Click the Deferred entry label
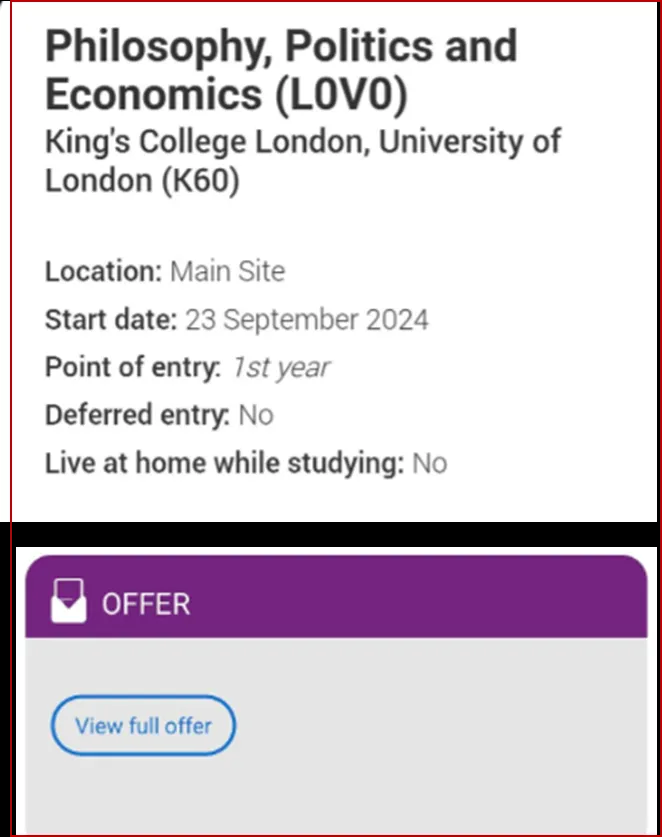The height and width of the screenshot is (837, 662). coord(137,415)
